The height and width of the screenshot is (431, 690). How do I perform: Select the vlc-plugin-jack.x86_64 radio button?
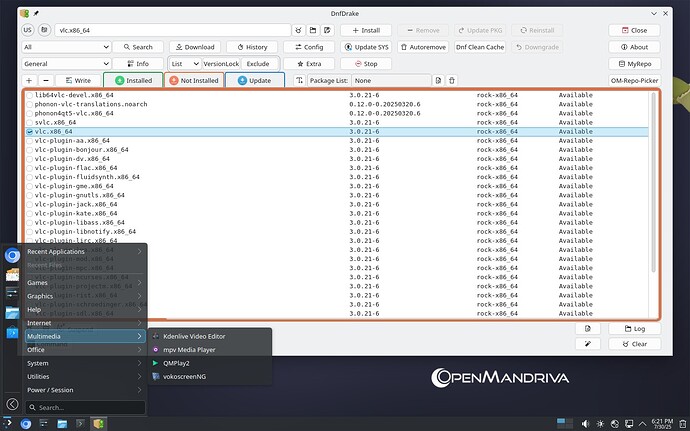pos(29,204)
